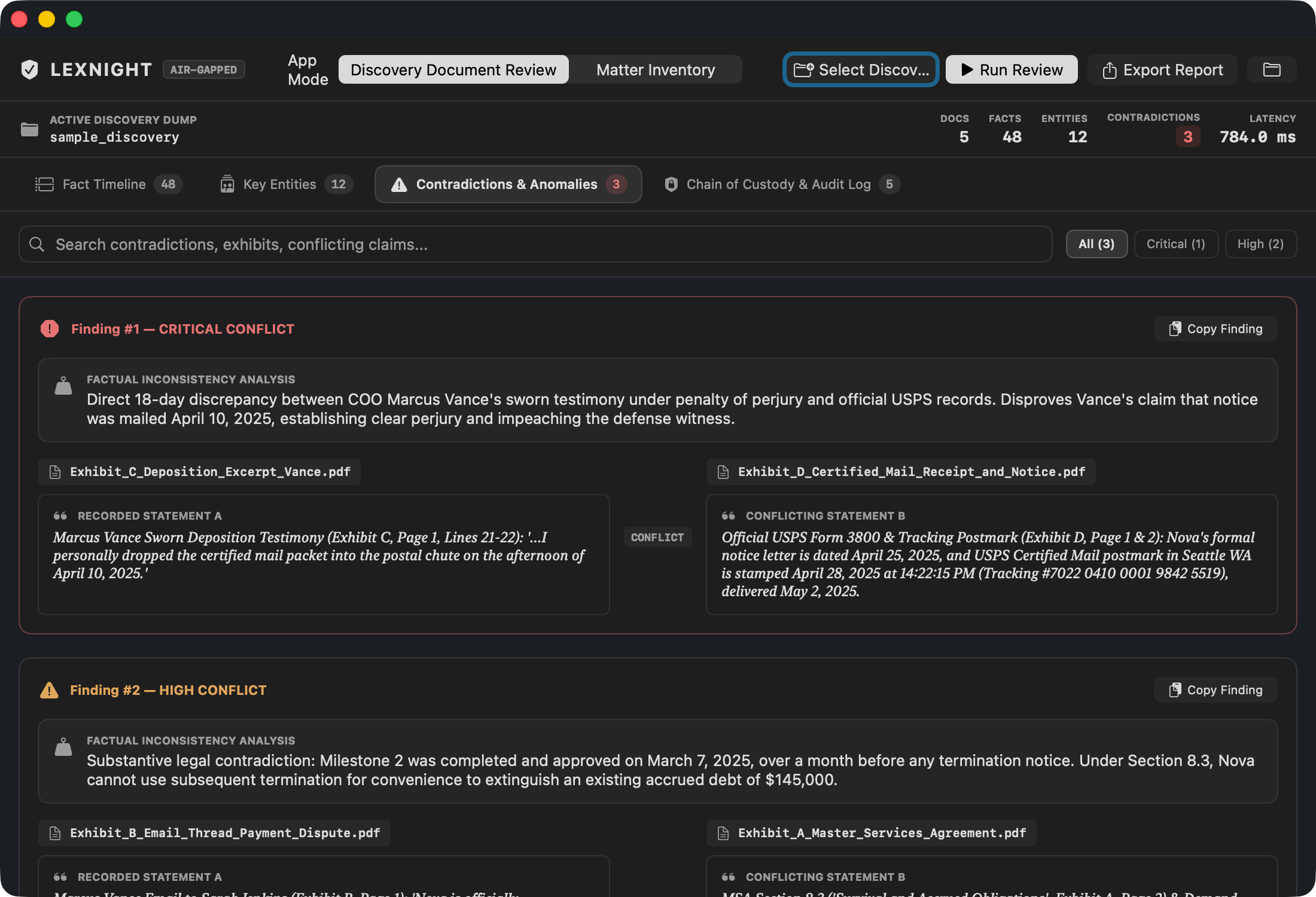Image resolution: width=1316 pixels, height=897 pixels.
Task: Open the folder icon button beside Export Report
Action: [x=1272, y=70]
